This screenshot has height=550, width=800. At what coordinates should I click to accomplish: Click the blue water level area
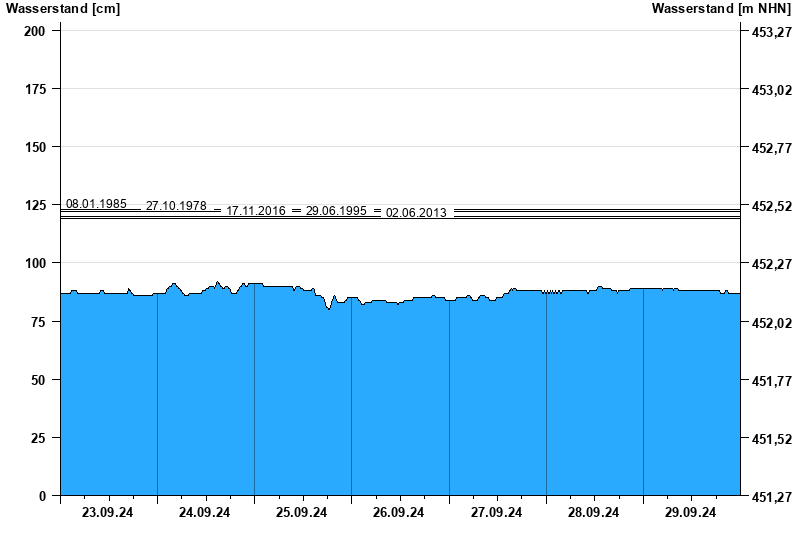400,400
